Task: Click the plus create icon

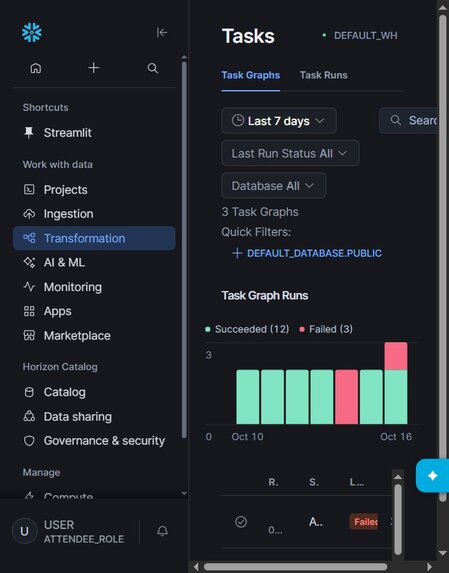Action: 94,68
